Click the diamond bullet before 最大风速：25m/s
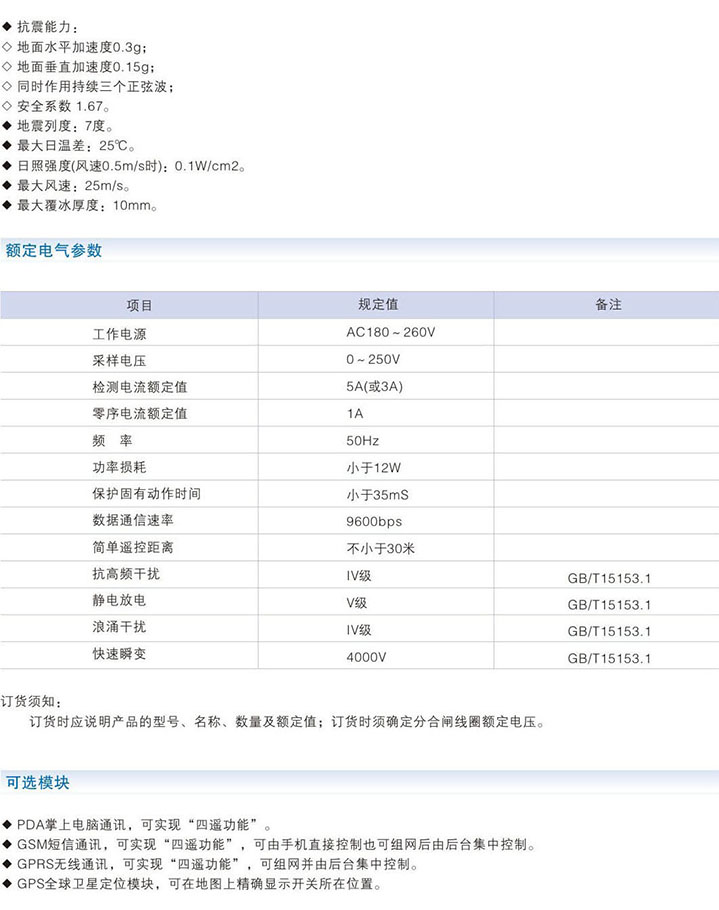The image size is (719, 910). [7, 186]
